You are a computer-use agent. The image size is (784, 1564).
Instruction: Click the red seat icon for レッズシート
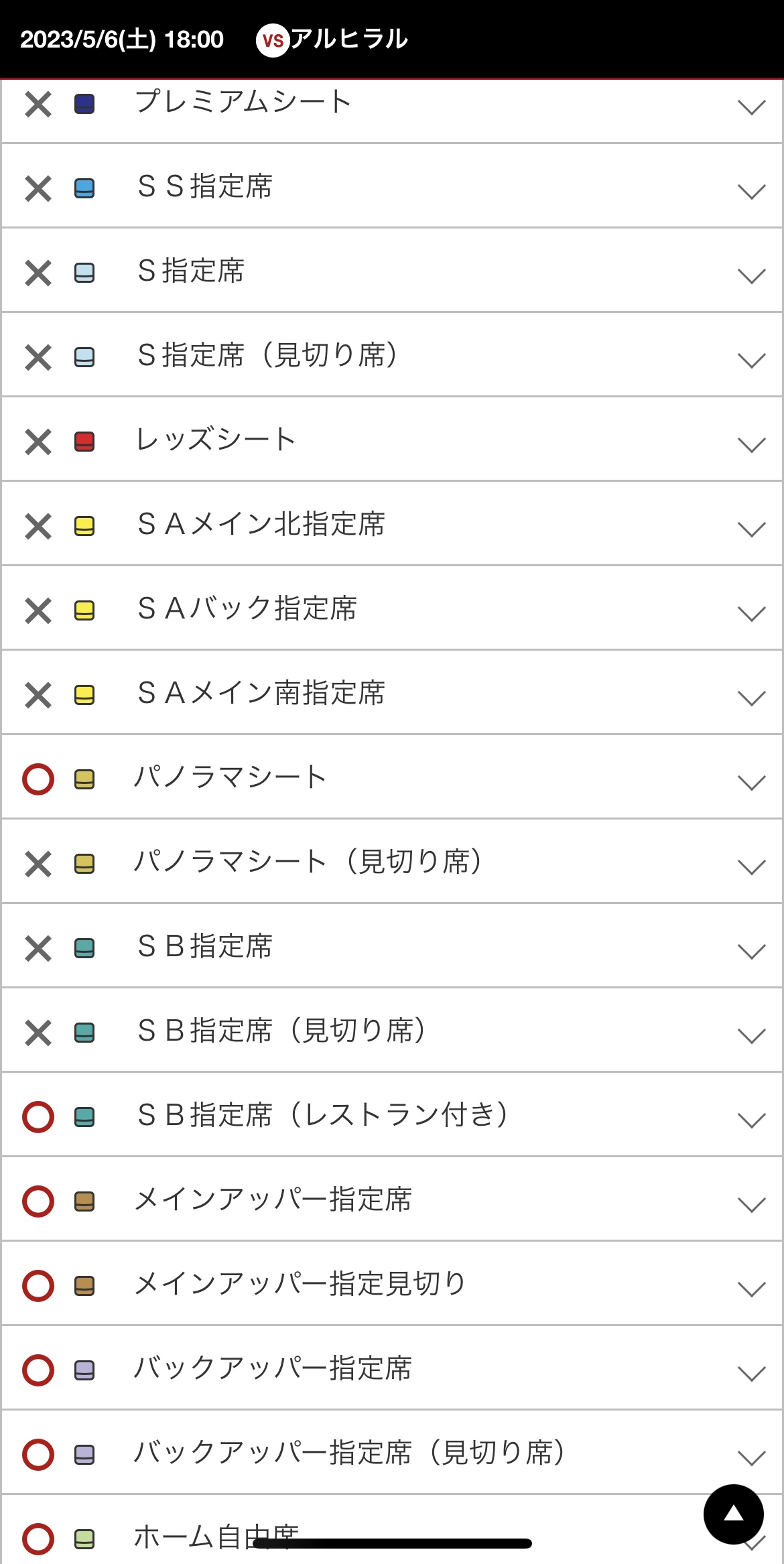84,442
